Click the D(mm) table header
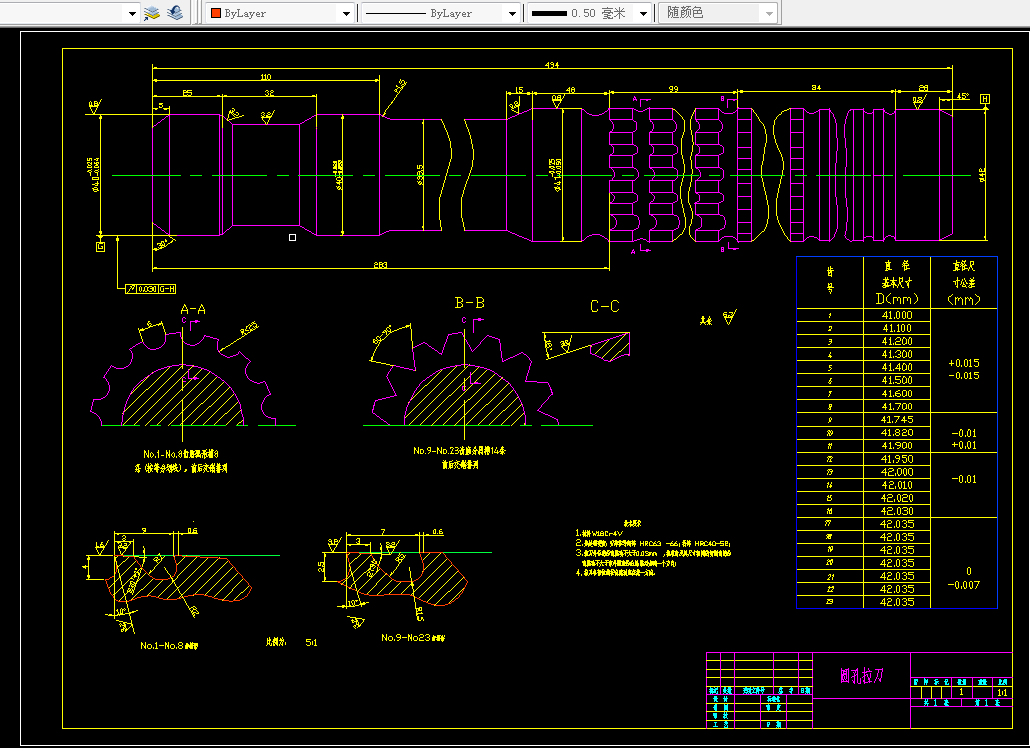The image size is (1030, 748). pos(897,299)
